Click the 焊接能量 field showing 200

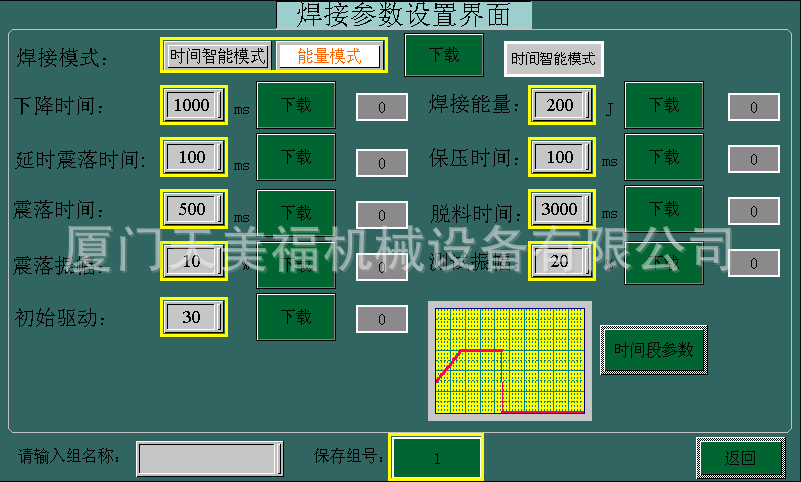[x=561, y=105]
